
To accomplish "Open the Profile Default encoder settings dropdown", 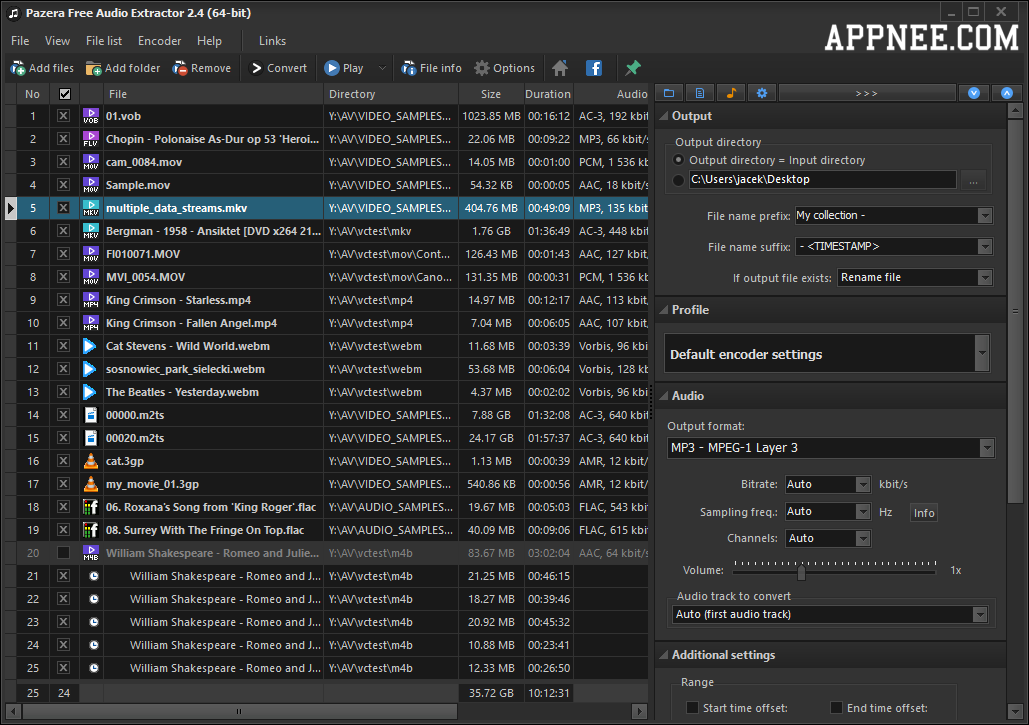I will click(x=982, y=353).
